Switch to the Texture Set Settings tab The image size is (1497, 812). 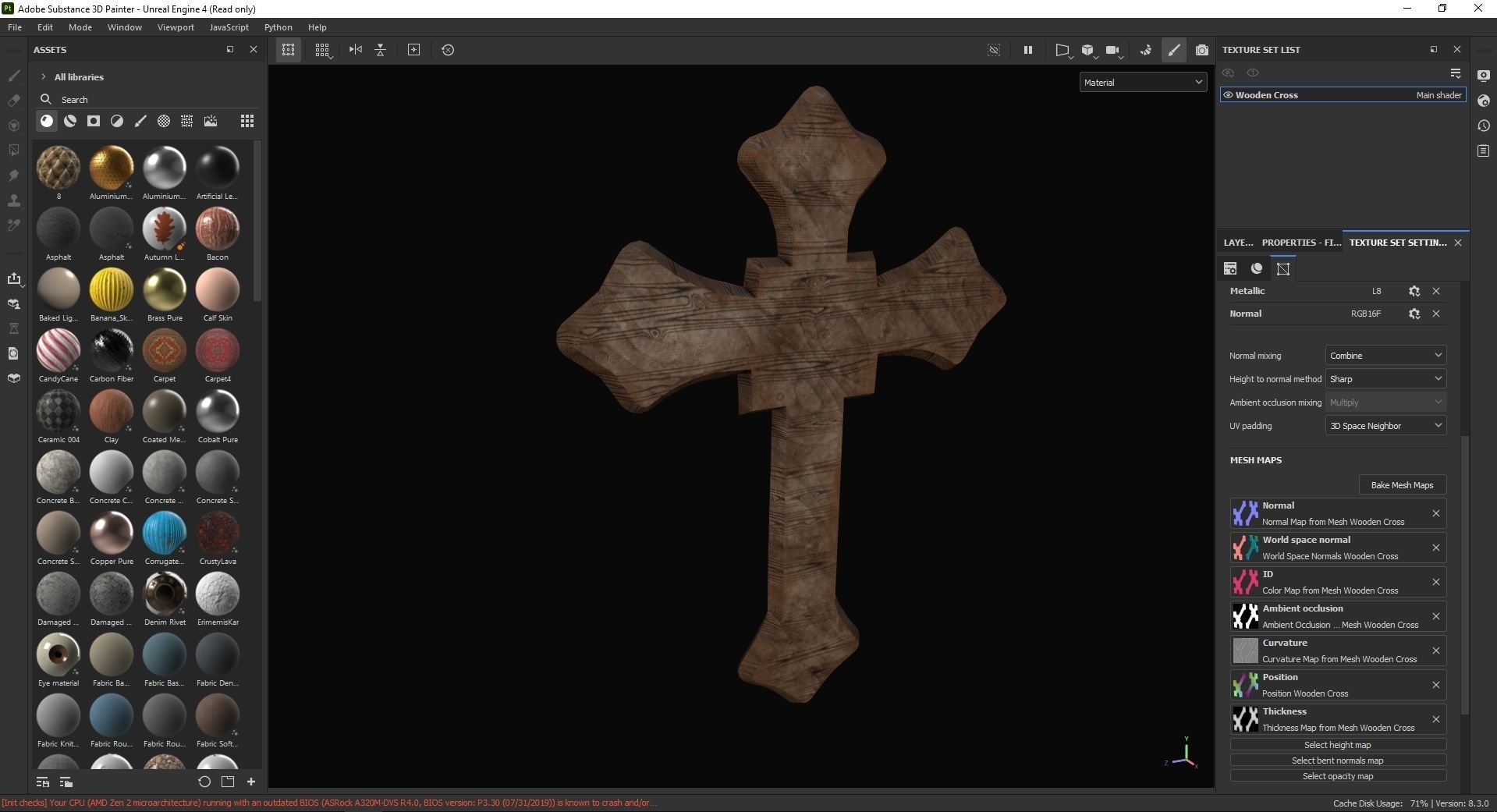click(x=1398, y=243)
